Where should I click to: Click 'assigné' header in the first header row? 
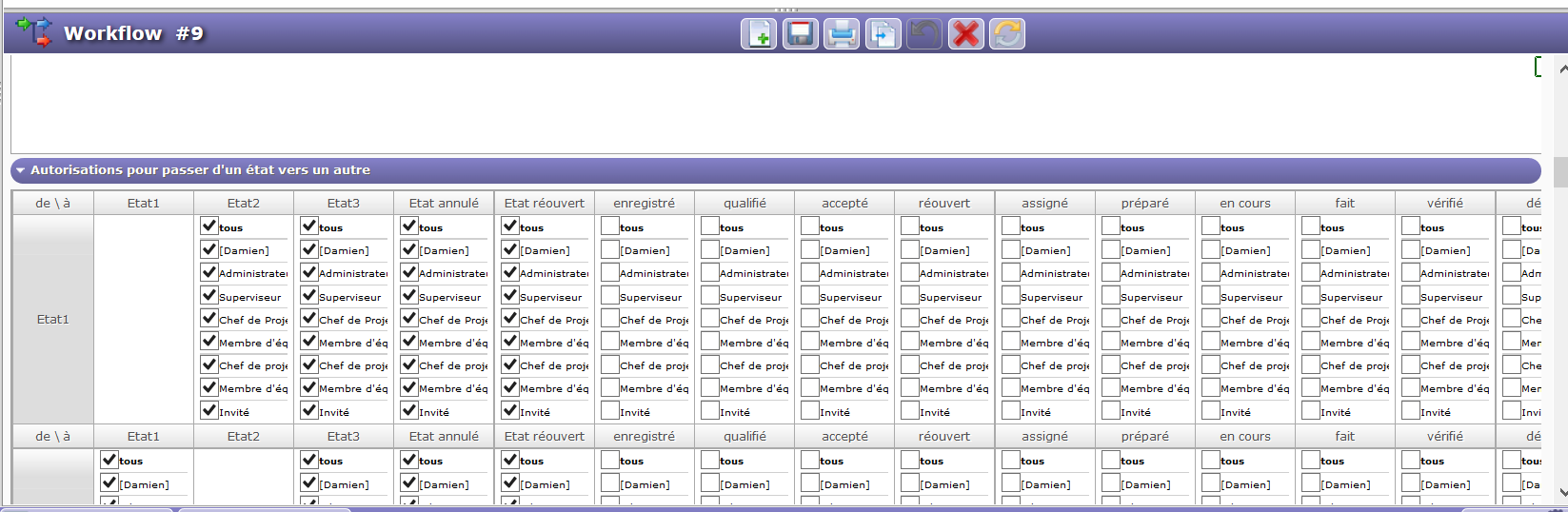1045,203
